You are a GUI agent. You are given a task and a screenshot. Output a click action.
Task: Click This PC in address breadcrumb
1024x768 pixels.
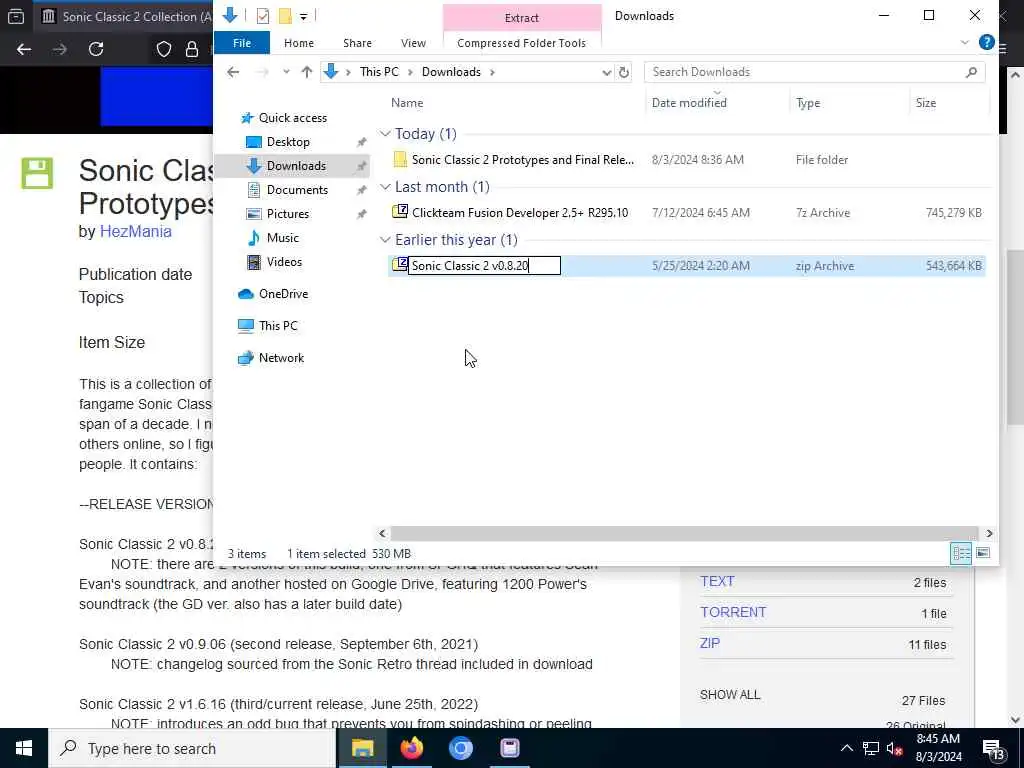pos(379,72)
